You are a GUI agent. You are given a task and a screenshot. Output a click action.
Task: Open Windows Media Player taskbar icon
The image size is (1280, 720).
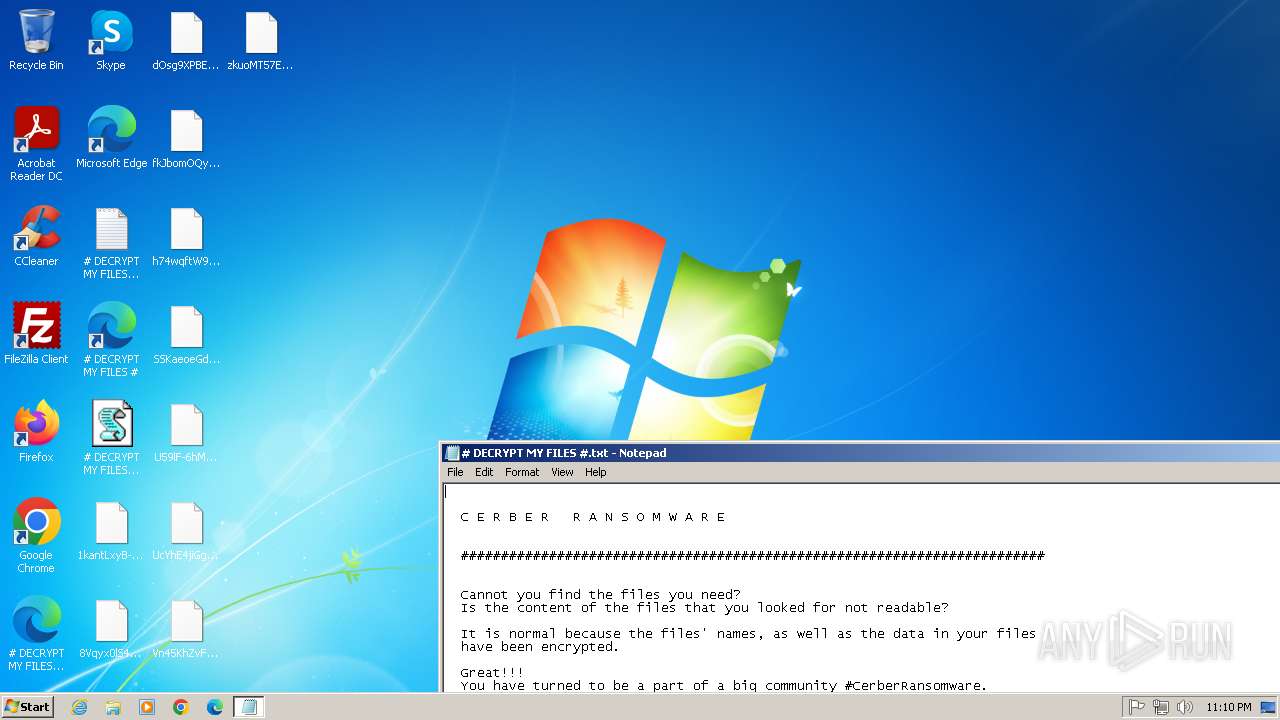click(x=147, y=707)
